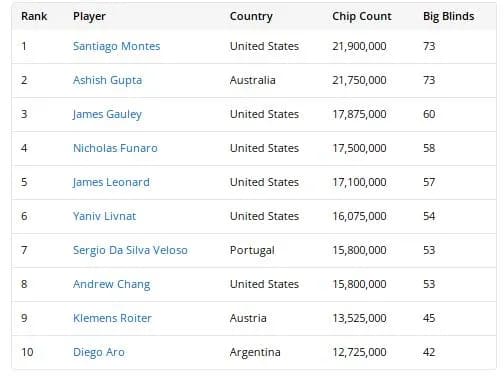504x379 pixels.
Task: Select the Argentina country cell
Action: (x=255, y=352)
